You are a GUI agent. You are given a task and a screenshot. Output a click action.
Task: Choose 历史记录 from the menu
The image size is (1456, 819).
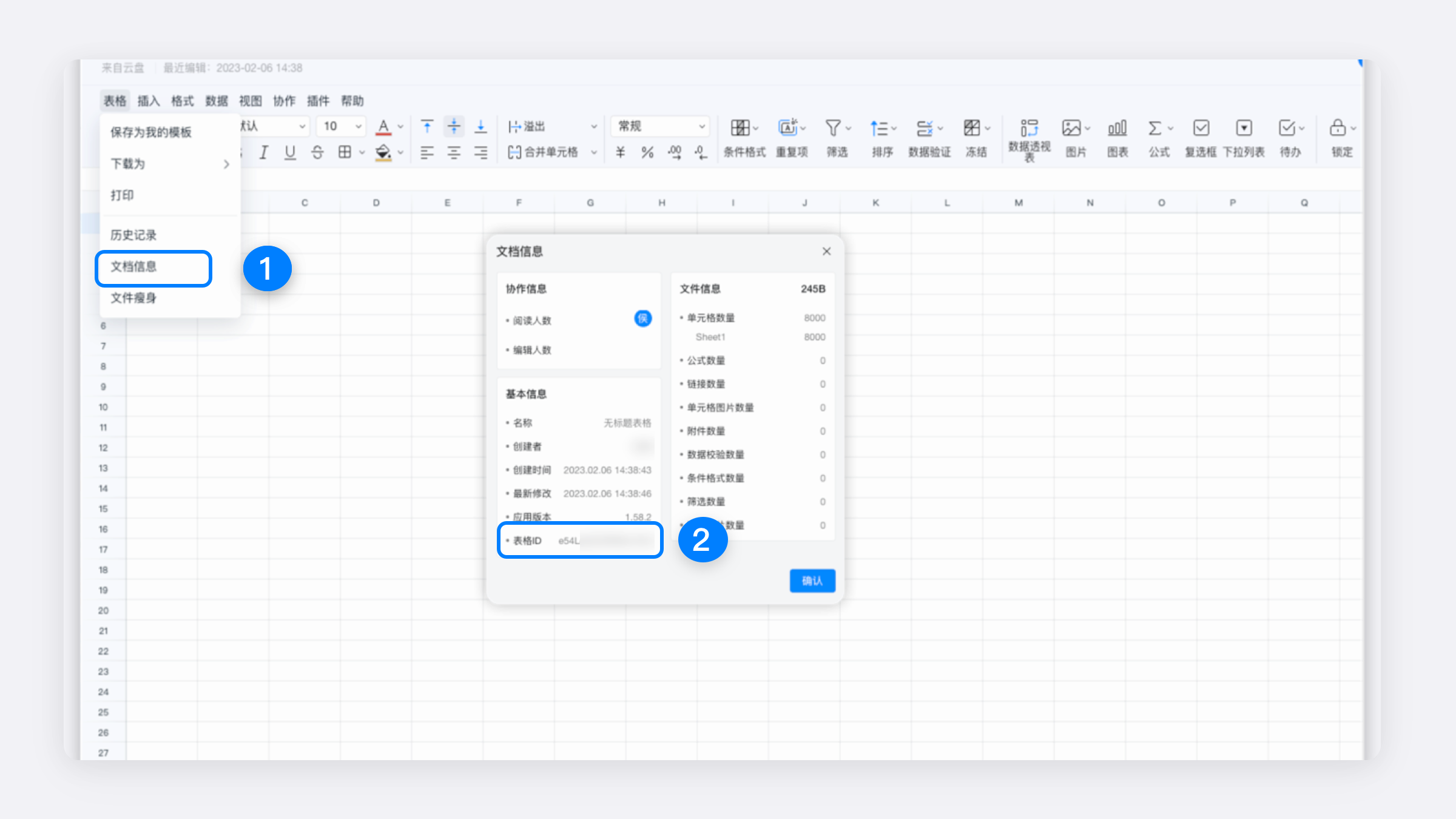pos(133,235)
